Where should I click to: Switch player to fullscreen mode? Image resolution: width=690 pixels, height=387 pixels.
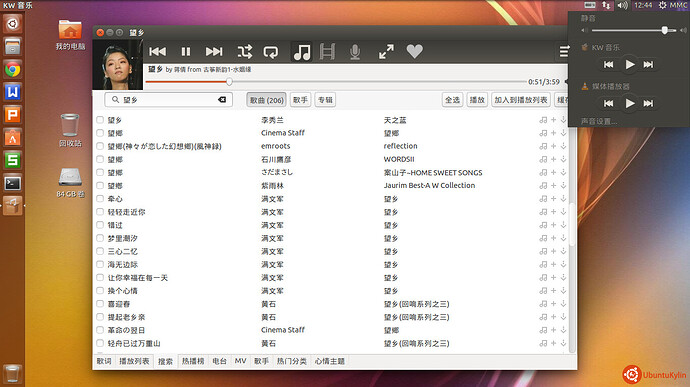pyautogui.click(x=386, y=52)
